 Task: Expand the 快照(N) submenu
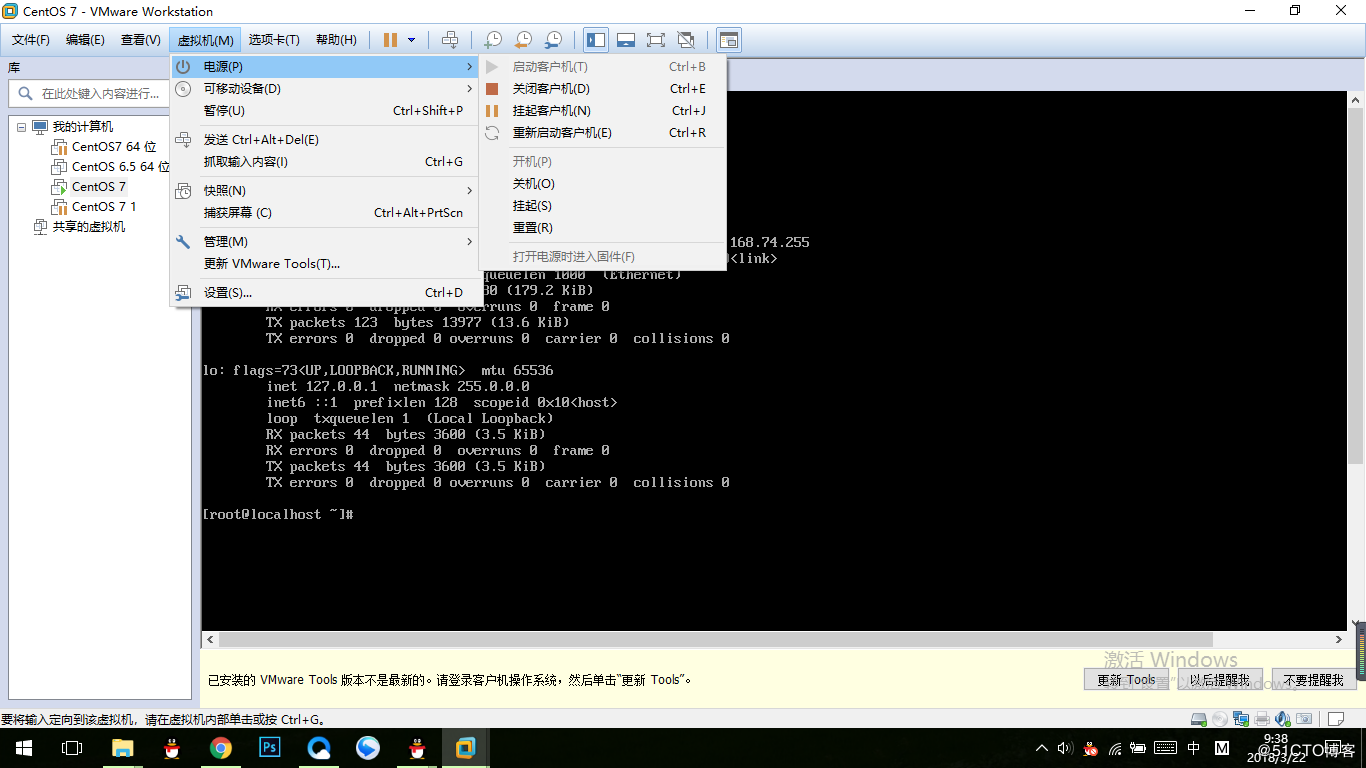[325, 191]
